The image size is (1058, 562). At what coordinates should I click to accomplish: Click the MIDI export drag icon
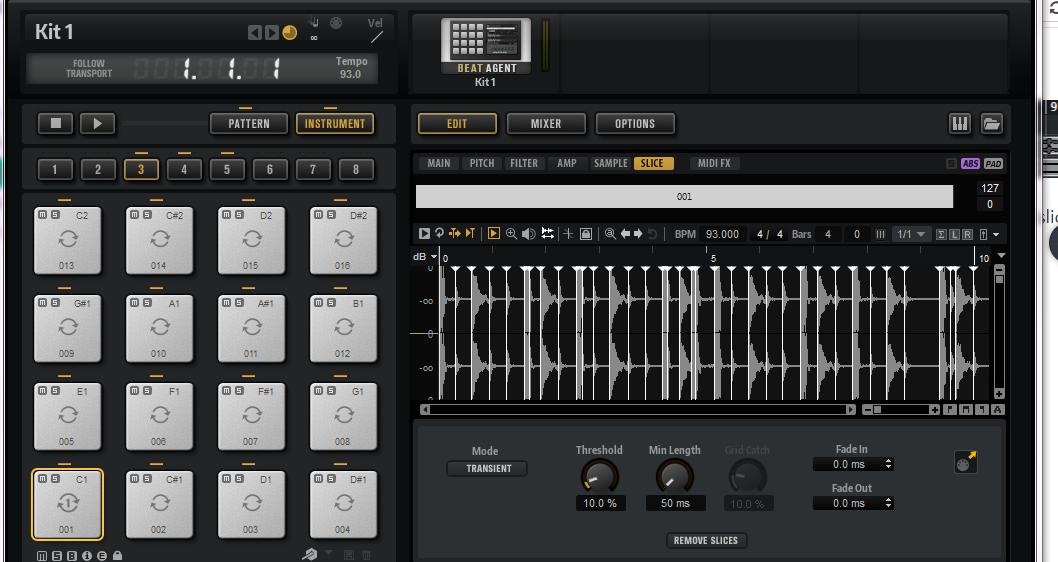[x=966, y=462]
